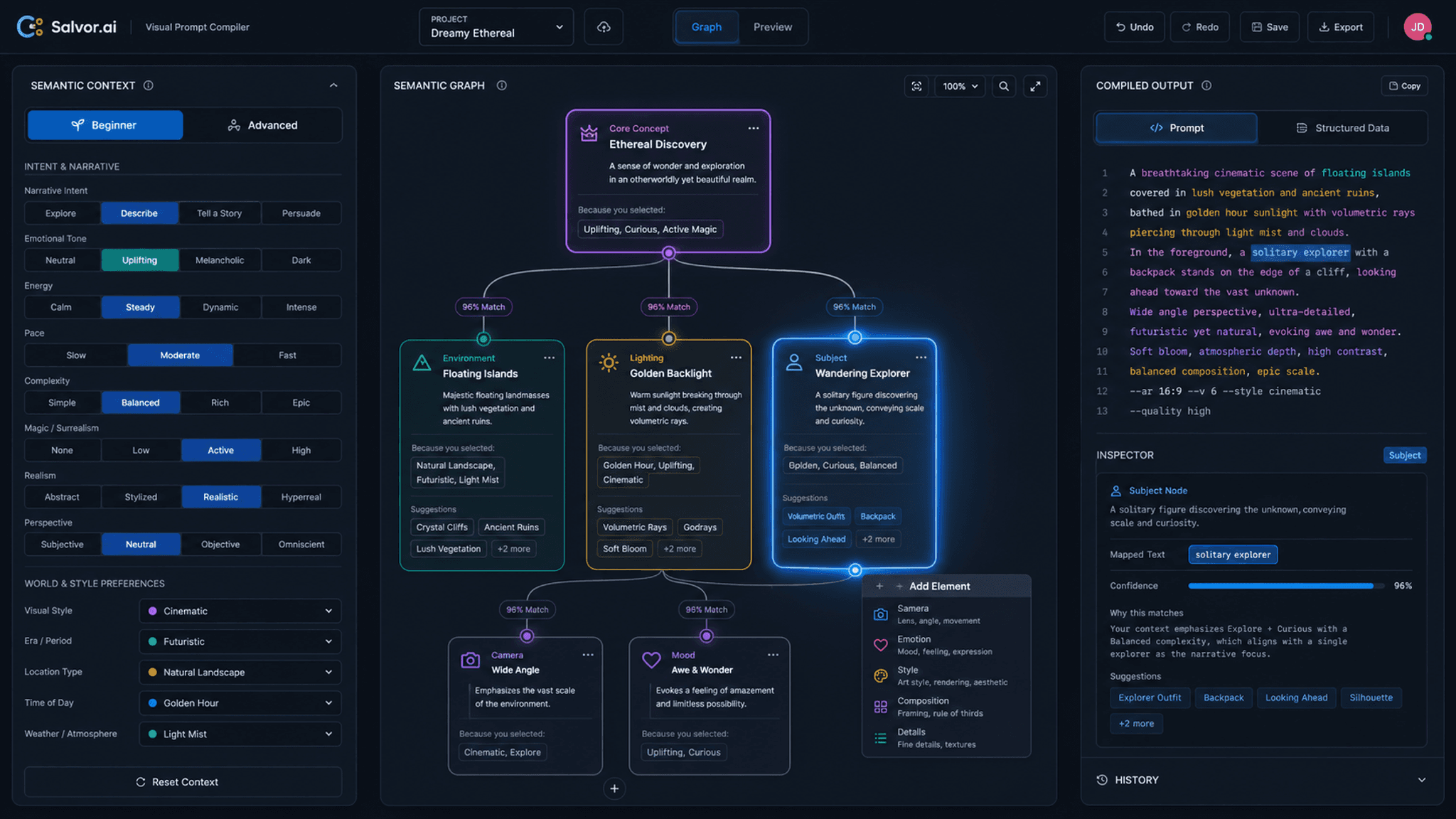1456x819 pixels.
Task: Open Lighting node three-dot menu
Action: pyautogui.click(x=736, y=358)
